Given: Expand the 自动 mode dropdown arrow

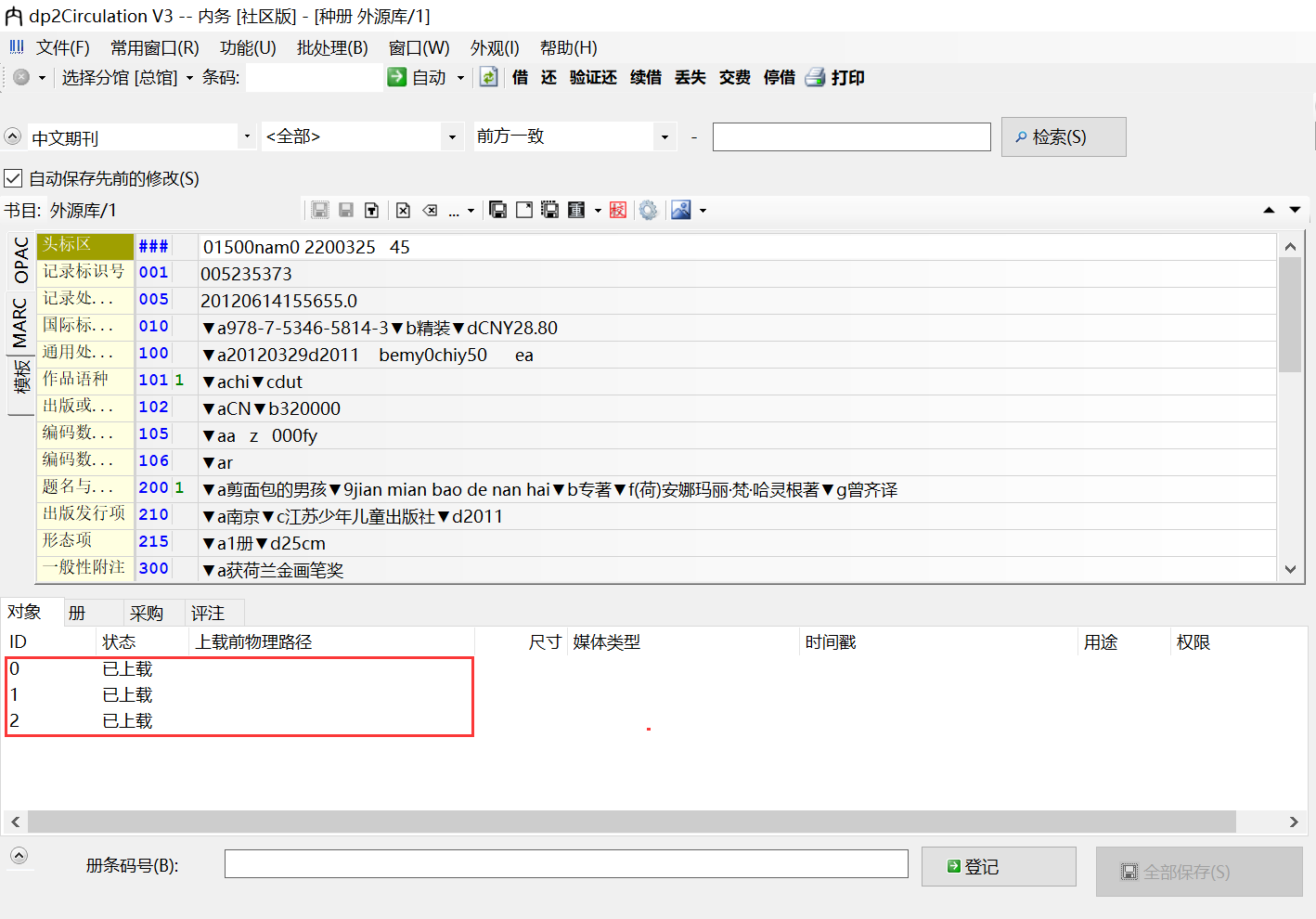Looking at the screenshot, I should [460, 78].
